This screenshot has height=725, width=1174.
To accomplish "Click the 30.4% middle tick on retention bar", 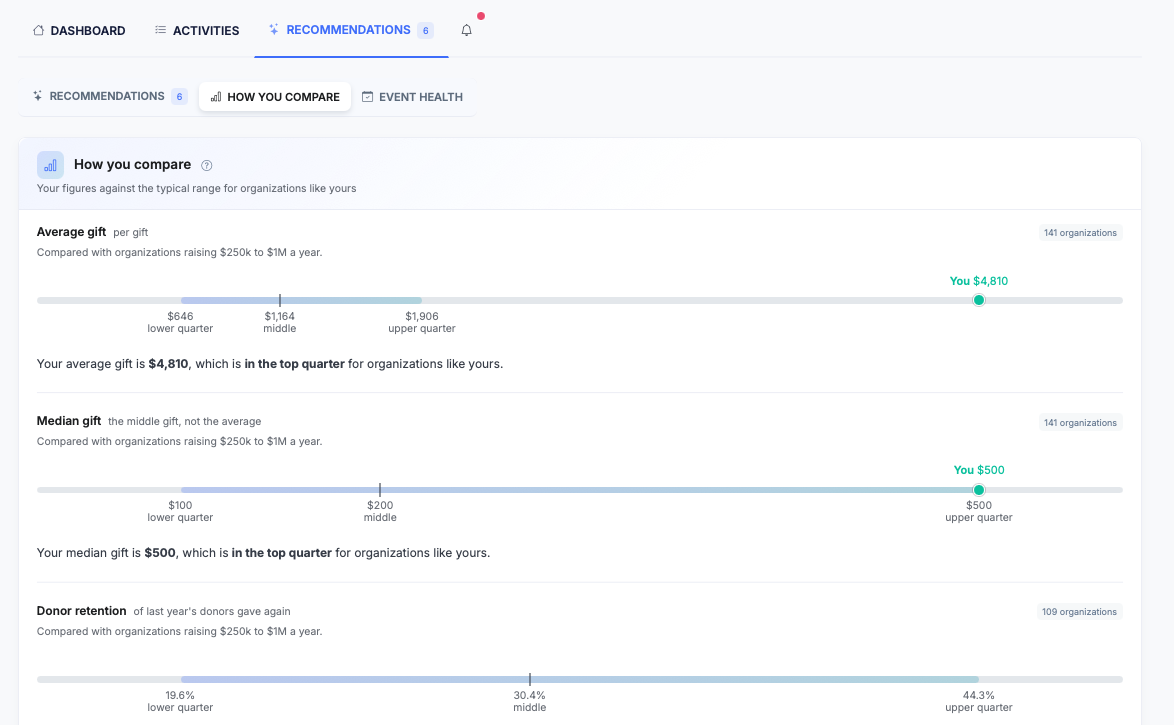I will pos(529,679).
